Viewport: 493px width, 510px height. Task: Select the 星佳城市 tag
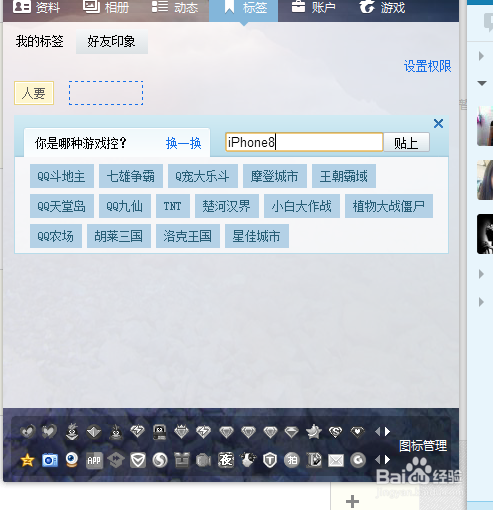257,236
